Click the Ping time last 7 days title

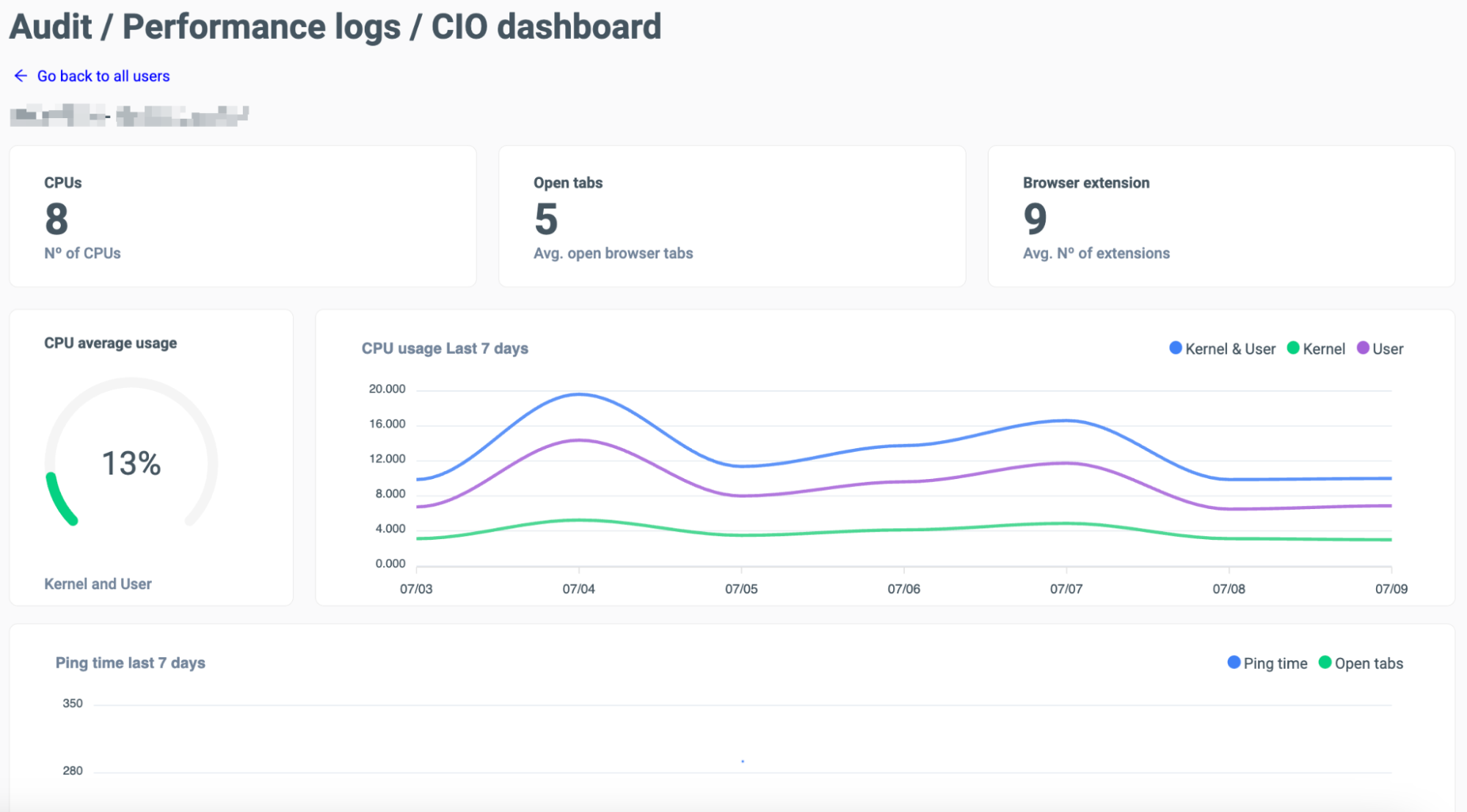click(131, 663)
